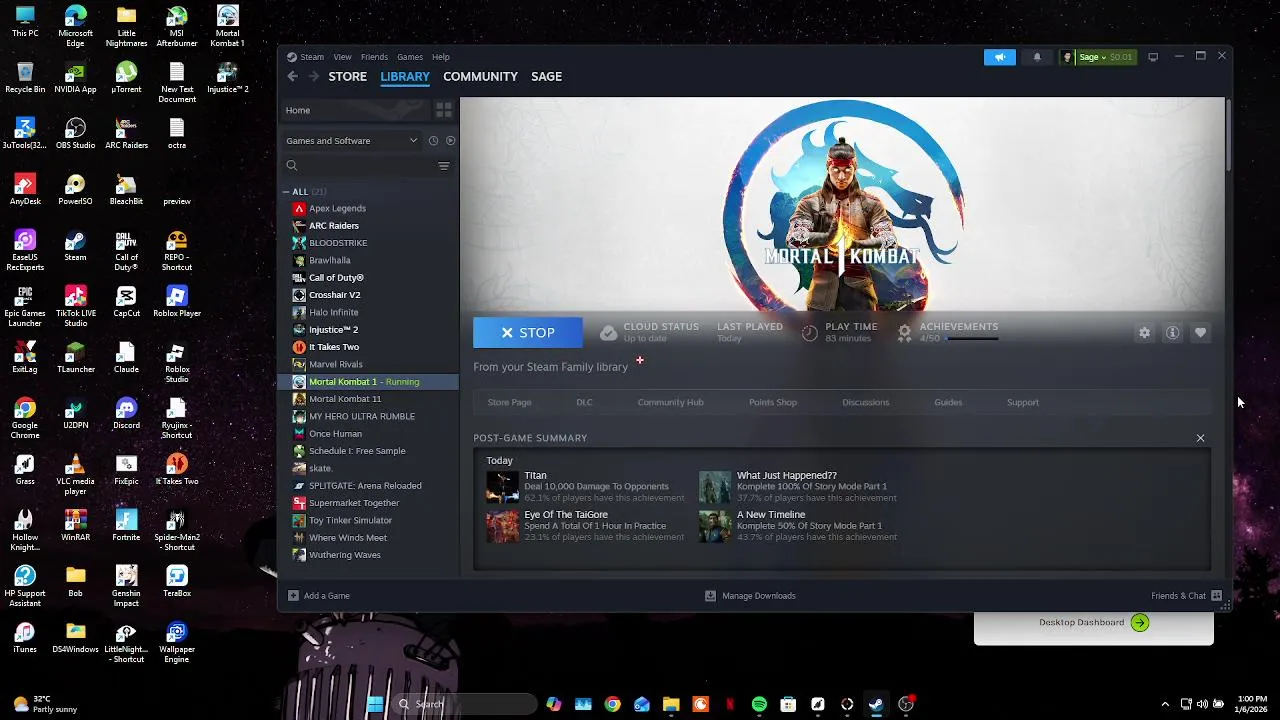Open the Games and Software dropdown
The width and height of the screenshot is (1280, 720).
pos(351,141)
